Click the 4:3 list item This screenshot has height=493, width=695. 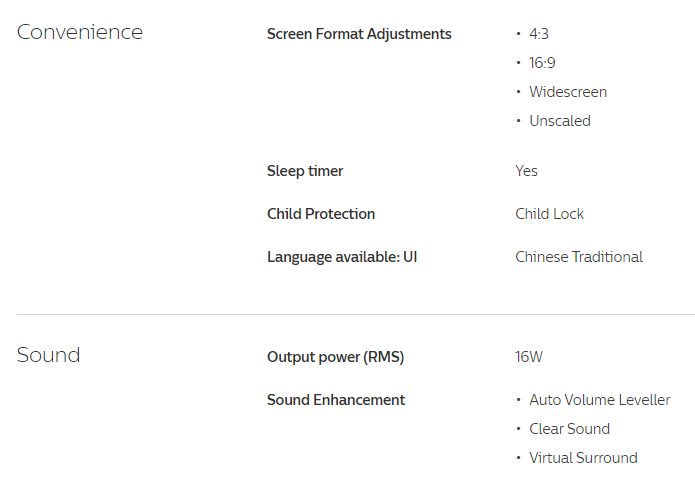tap(539, 34)
